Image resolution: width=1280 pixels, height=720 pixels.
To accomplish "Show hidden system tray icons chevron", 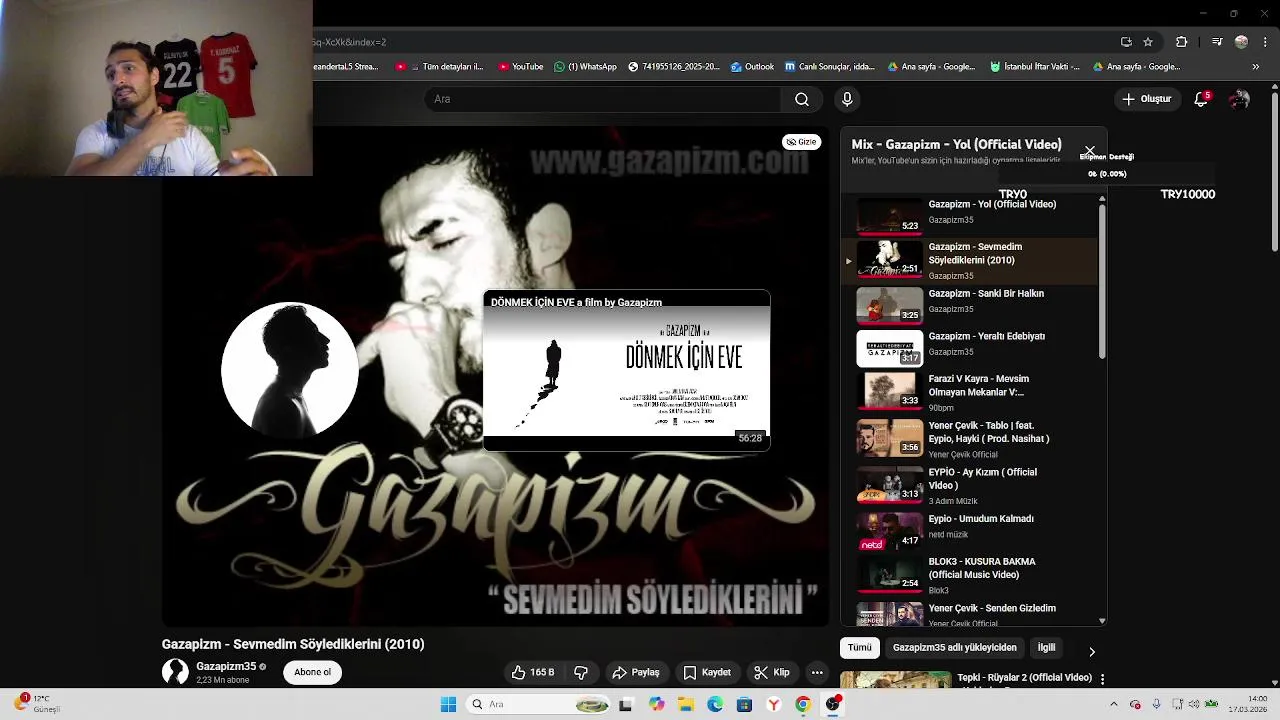I will coord(1114,704).
